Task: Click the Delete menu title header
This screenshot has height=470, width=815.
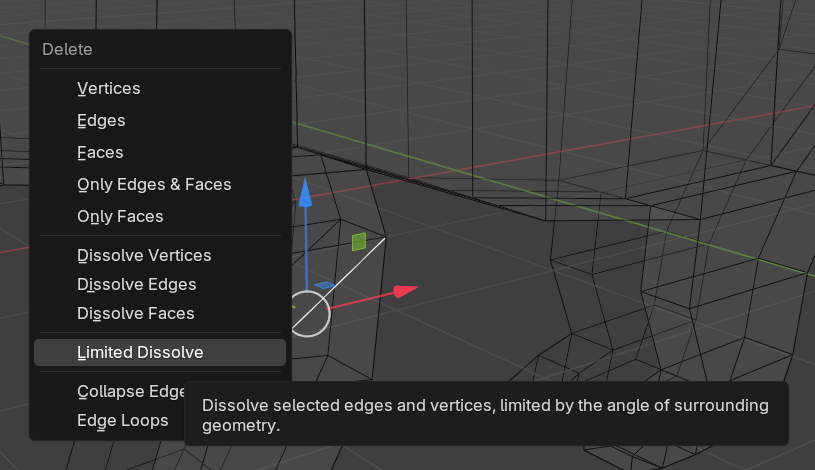Action: pos(67,49)
